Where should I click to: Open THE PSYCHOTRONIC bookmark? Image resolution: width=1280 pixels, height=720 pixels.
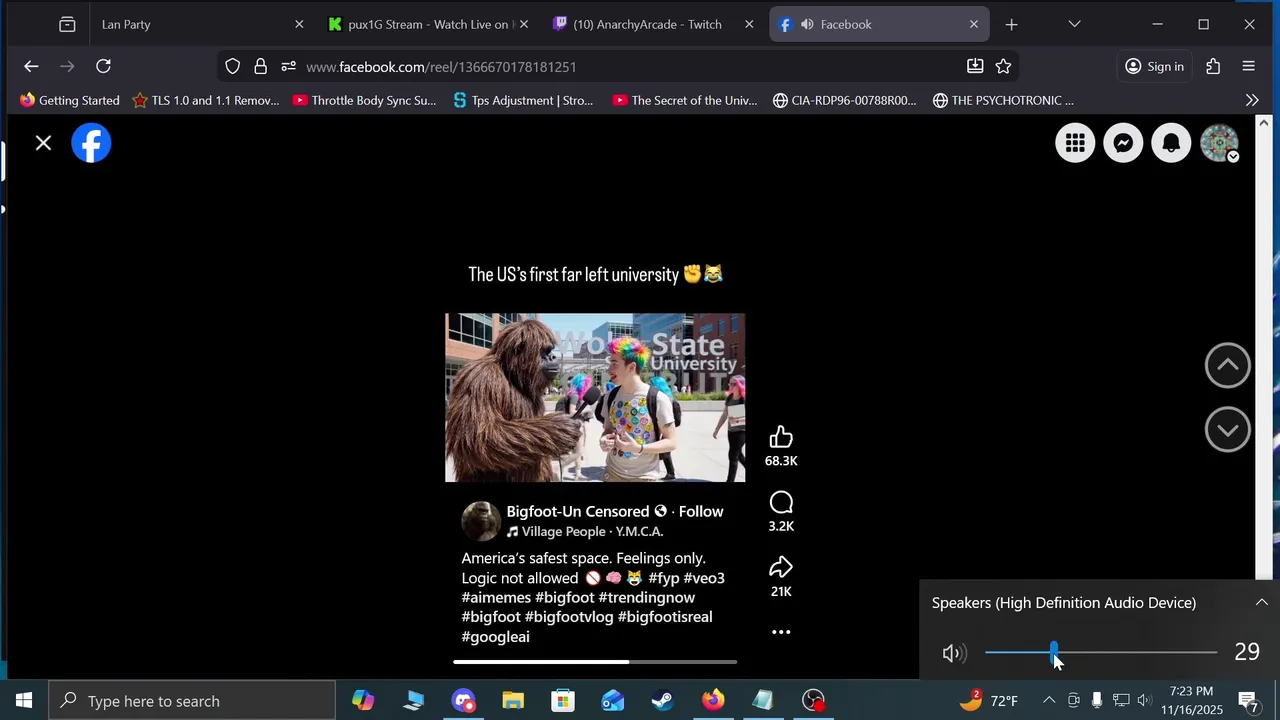tap(1003, 100)
